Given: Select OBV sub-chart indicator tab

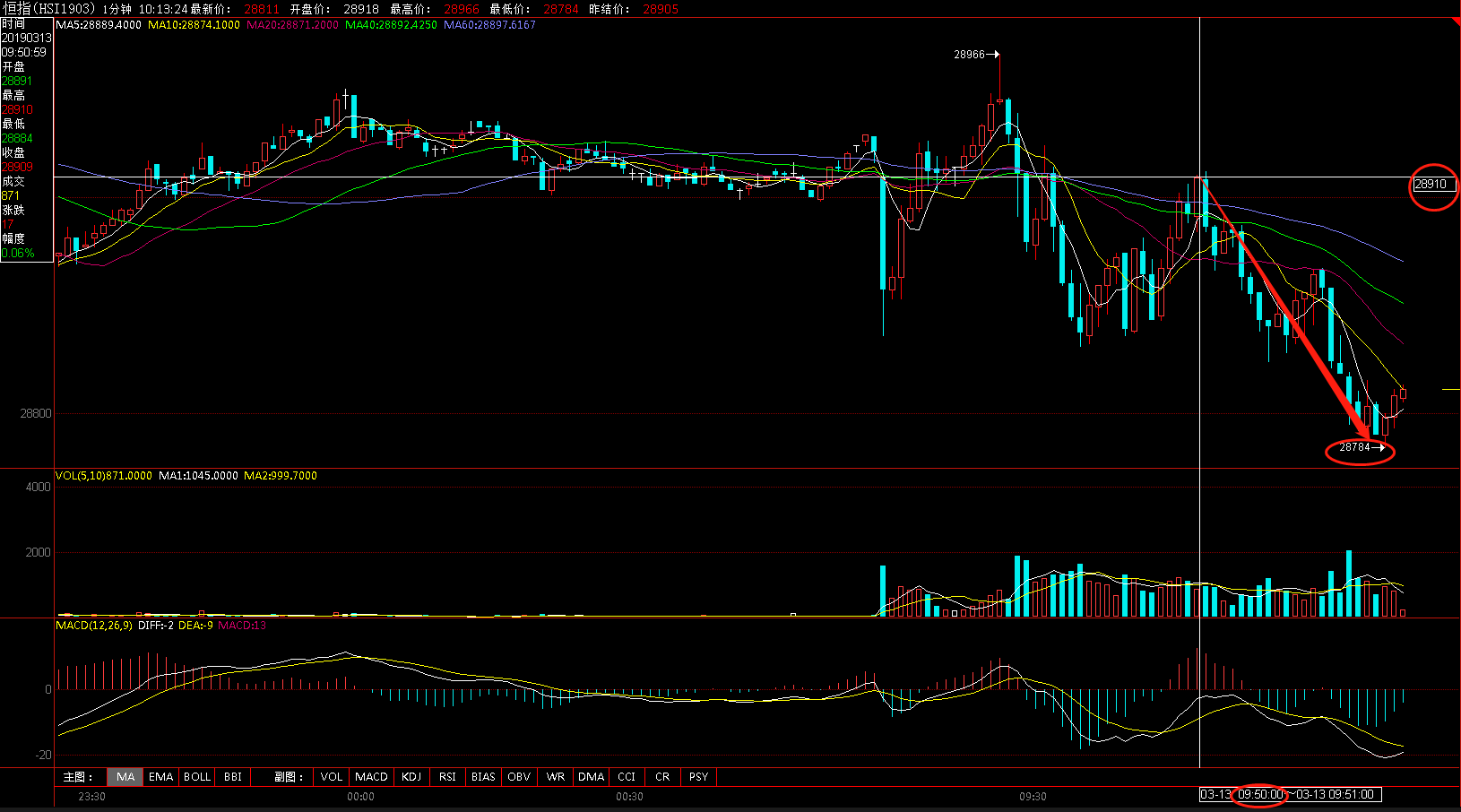Looking at the screenshot, I should coord(519,777).
